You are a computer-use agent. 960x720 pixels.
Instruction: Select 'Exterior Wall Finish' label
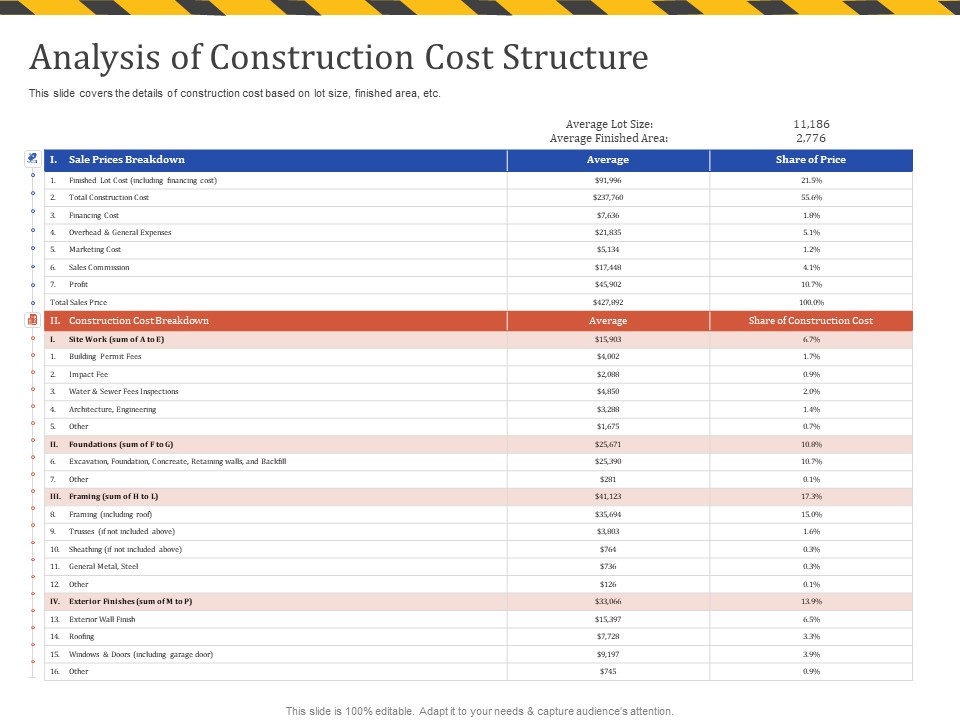[102, 620]
